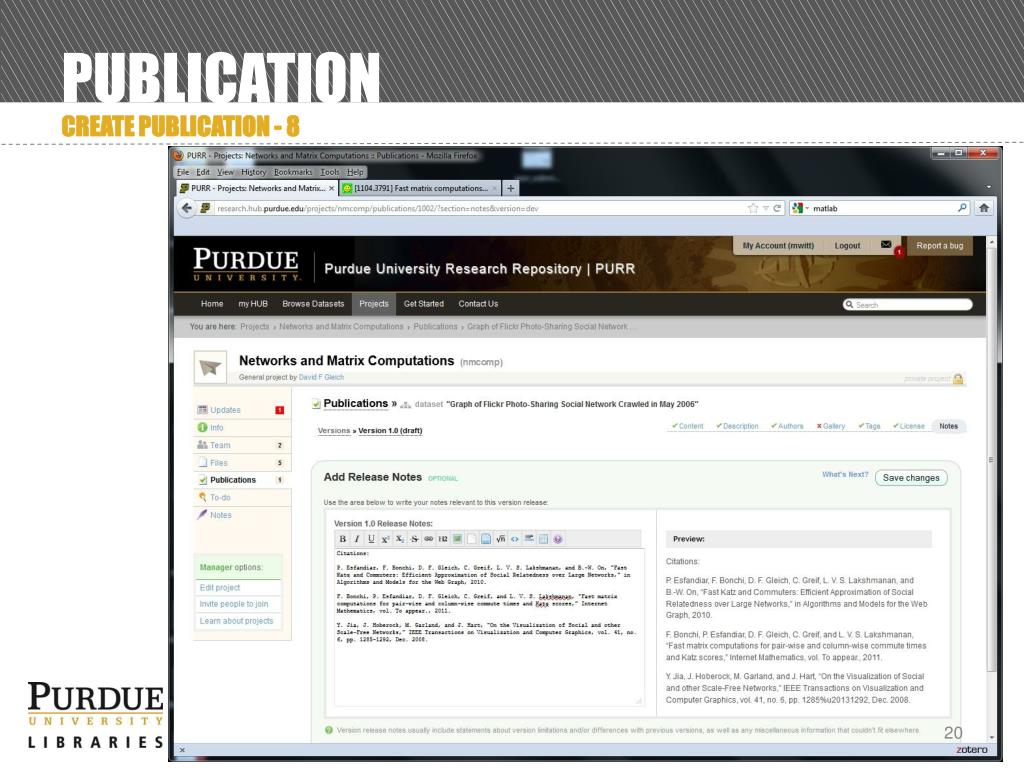Toggle bold formatting in release notes editor
Screen dimensions: 1024x768
(x=342, y=539)
